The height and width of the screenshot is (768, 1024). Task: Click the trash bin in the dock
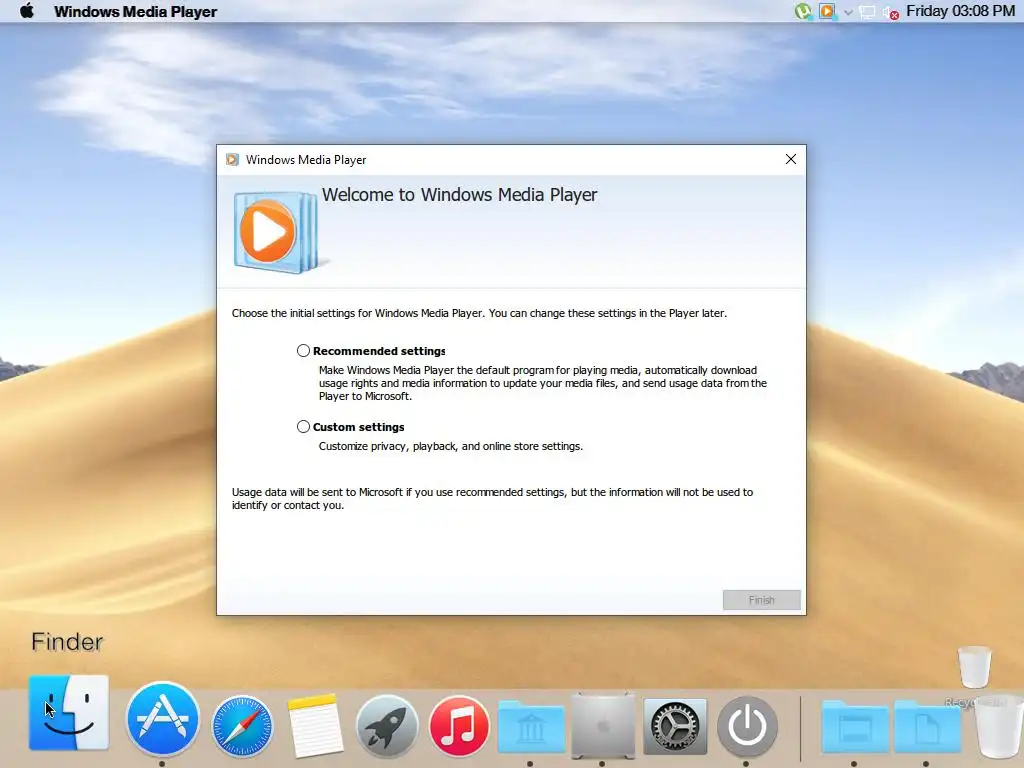pos(999,726)
